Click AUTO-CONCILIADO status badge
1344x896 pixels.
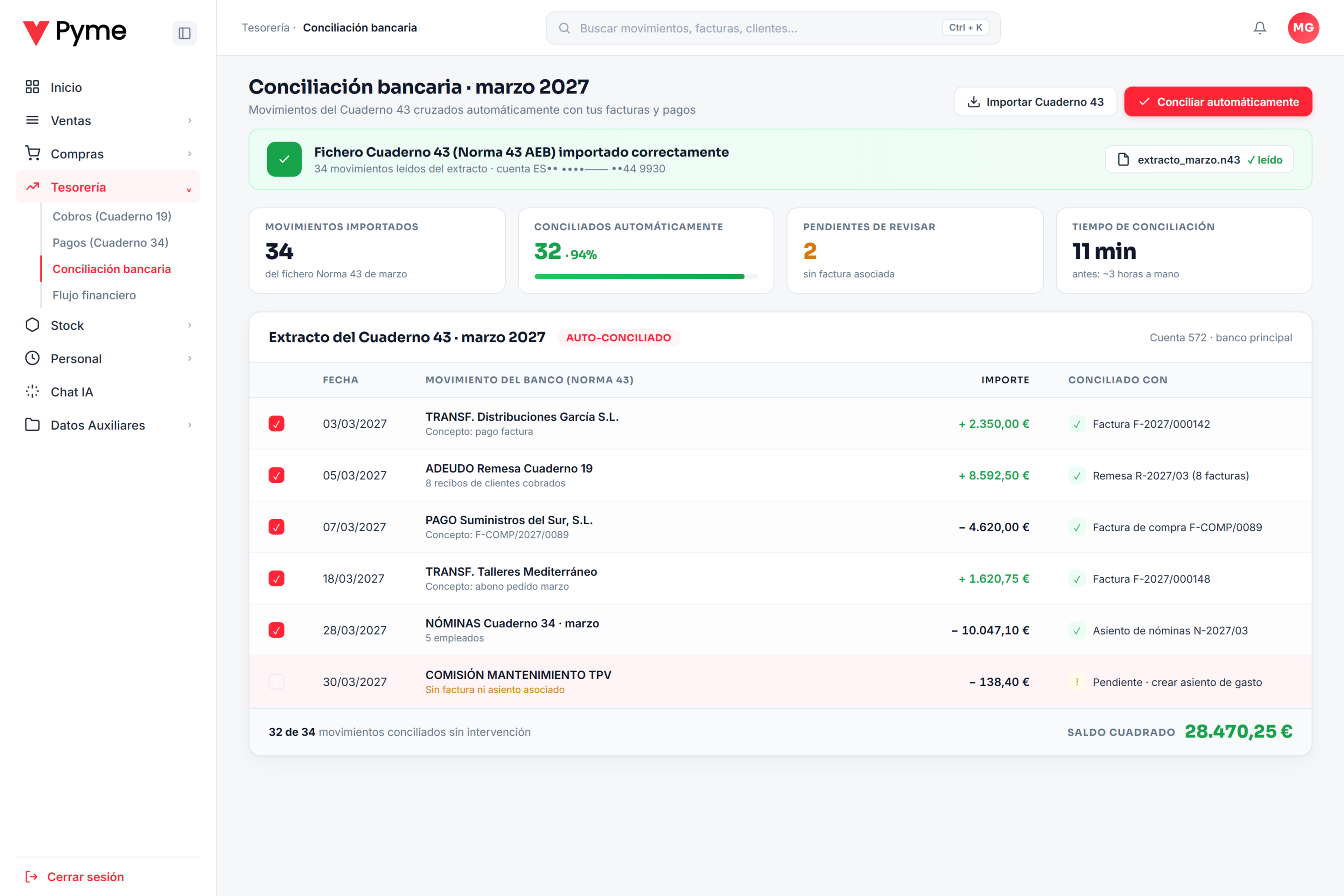618,337
